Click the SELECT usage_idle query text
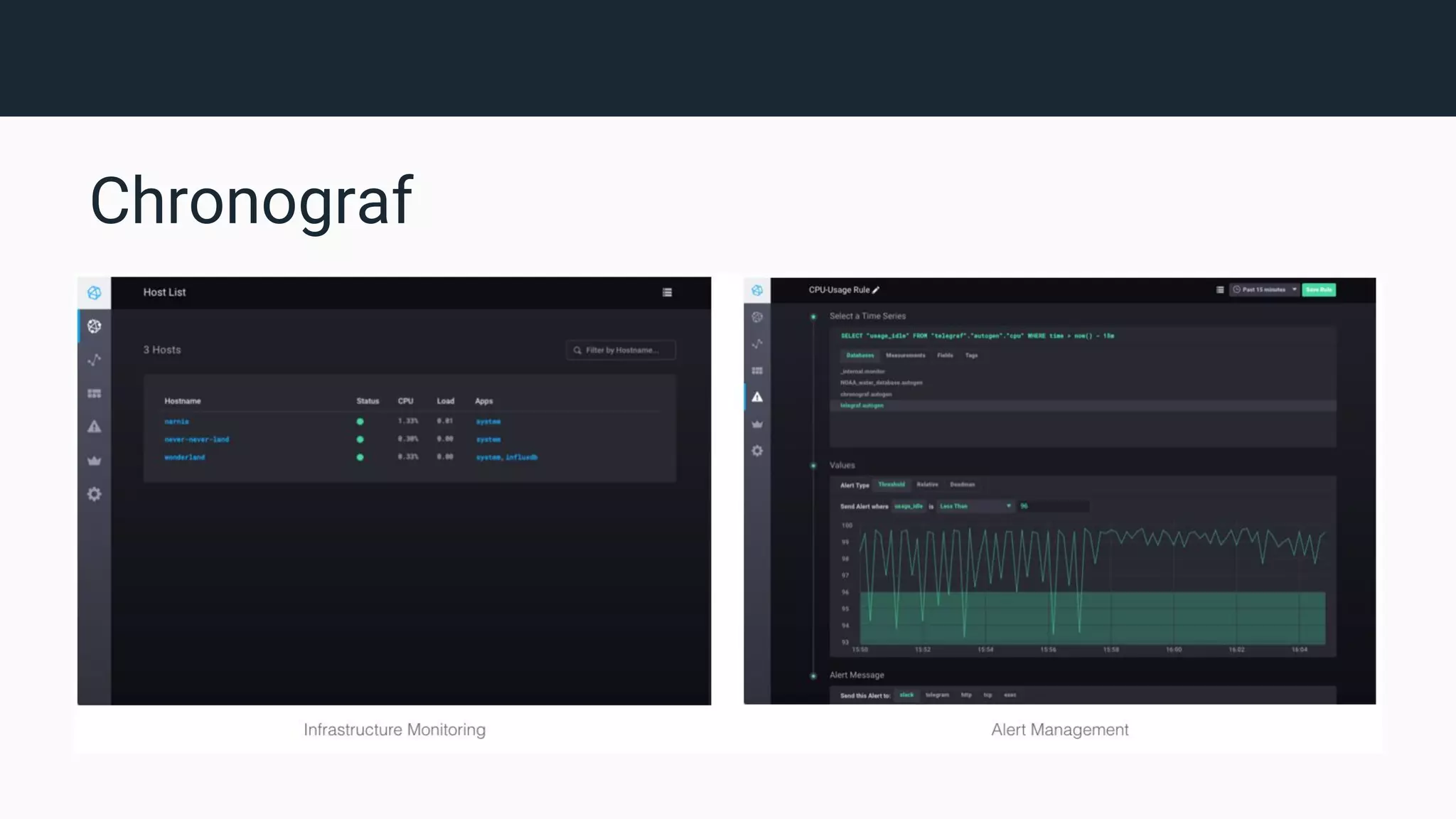 pos(978,336)
